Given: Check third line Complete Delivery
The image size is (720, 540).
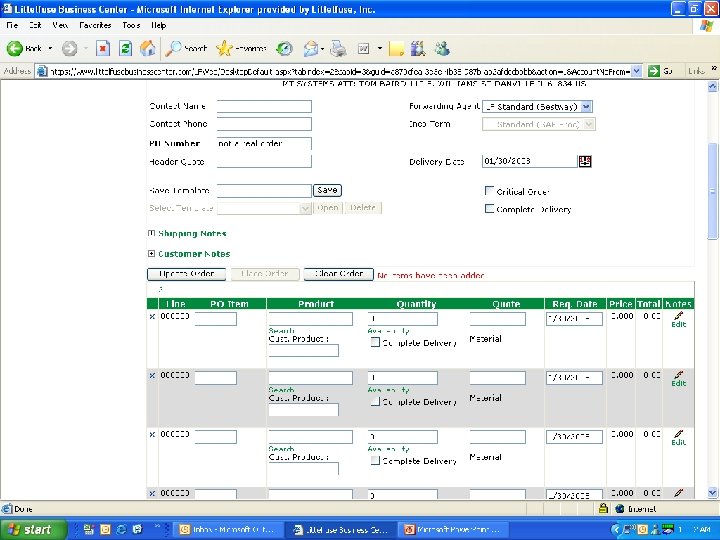Looking at the screenshot, I should 375,460.
